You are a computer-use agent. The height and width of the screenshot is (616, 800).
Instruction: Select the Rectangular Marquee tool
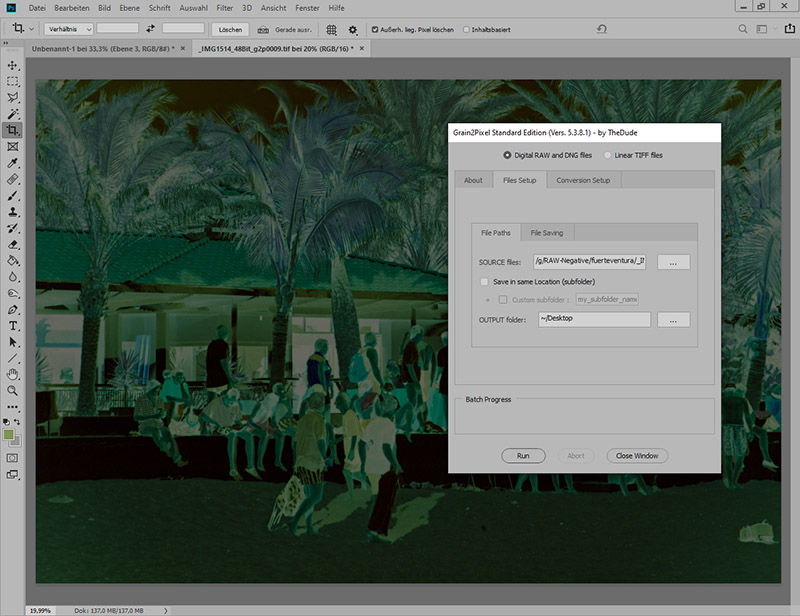click(13, 81)
